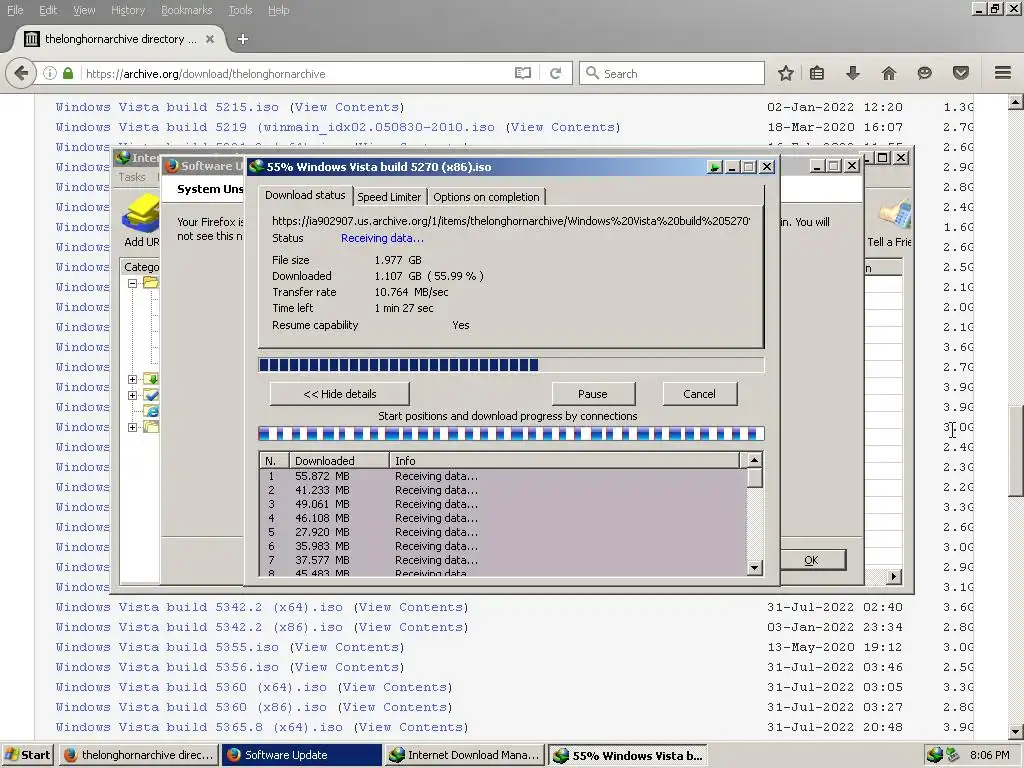The height and width of the screenshot is (768, 1024).
Task: Open the View menu
Action: coord(84,10)
